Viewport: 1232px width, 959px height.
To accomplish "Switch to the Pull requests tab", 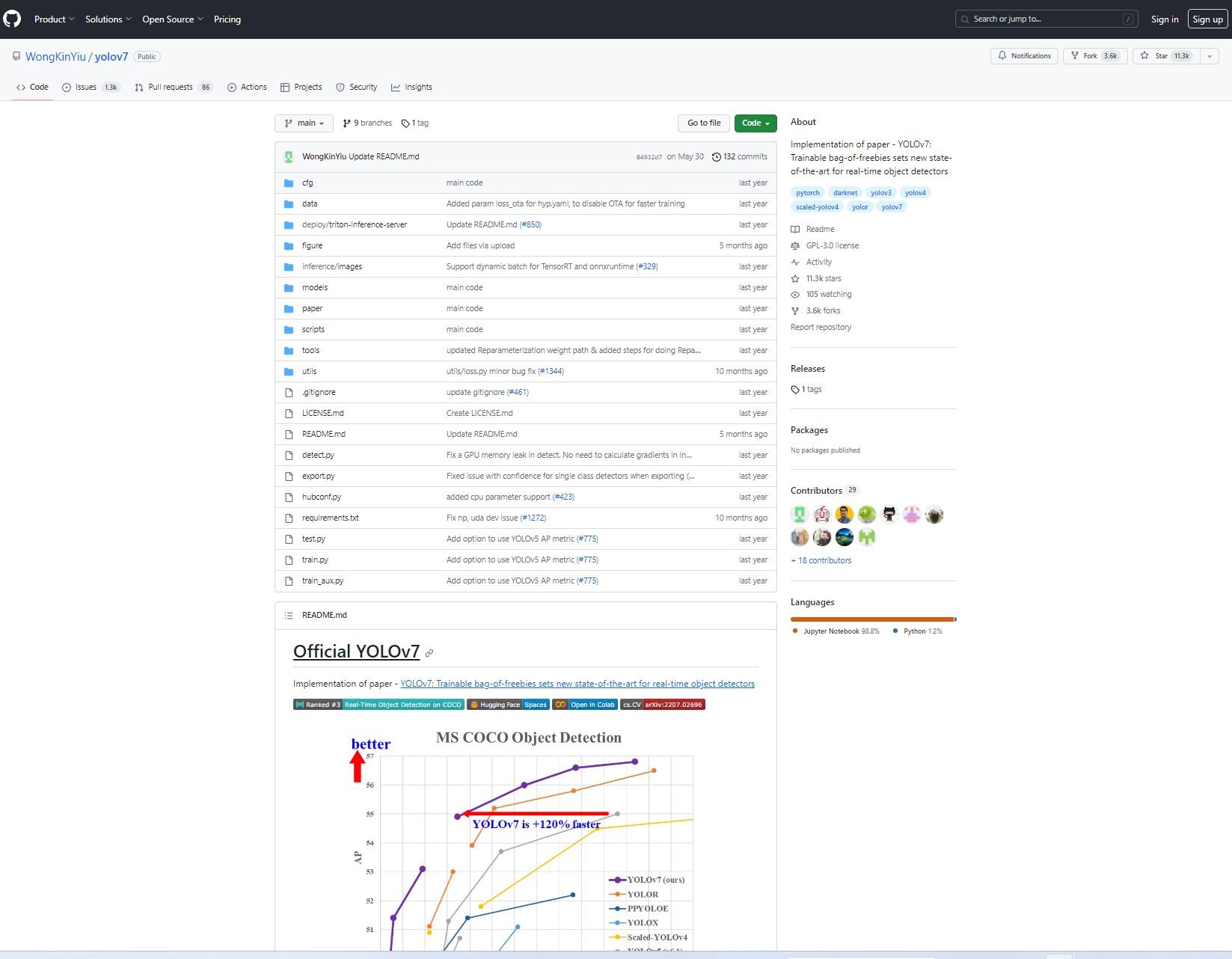I will (174, 88).
